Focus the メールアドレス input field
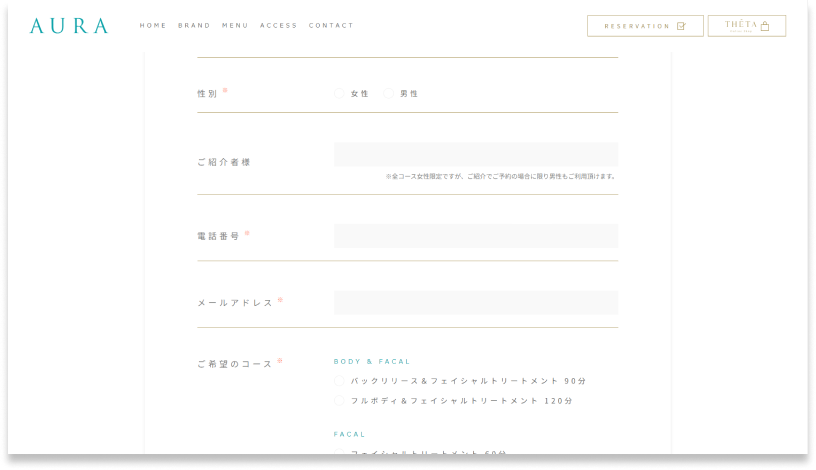Image resolution: width=816 pixels, height=470 pixels. coord(476,303)
